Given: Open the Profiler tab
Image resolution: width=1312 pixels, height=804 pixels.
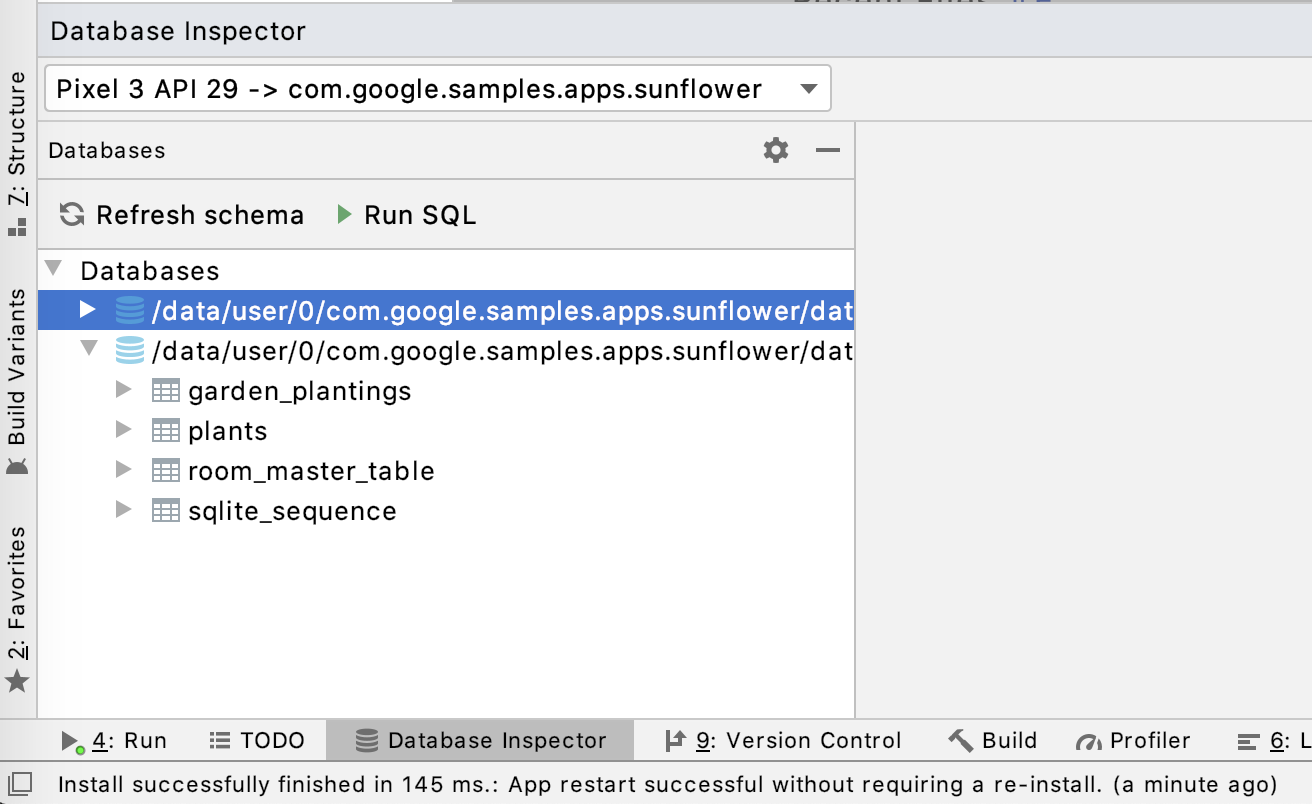Looking at the screenshot, I should click(1134, 741).
